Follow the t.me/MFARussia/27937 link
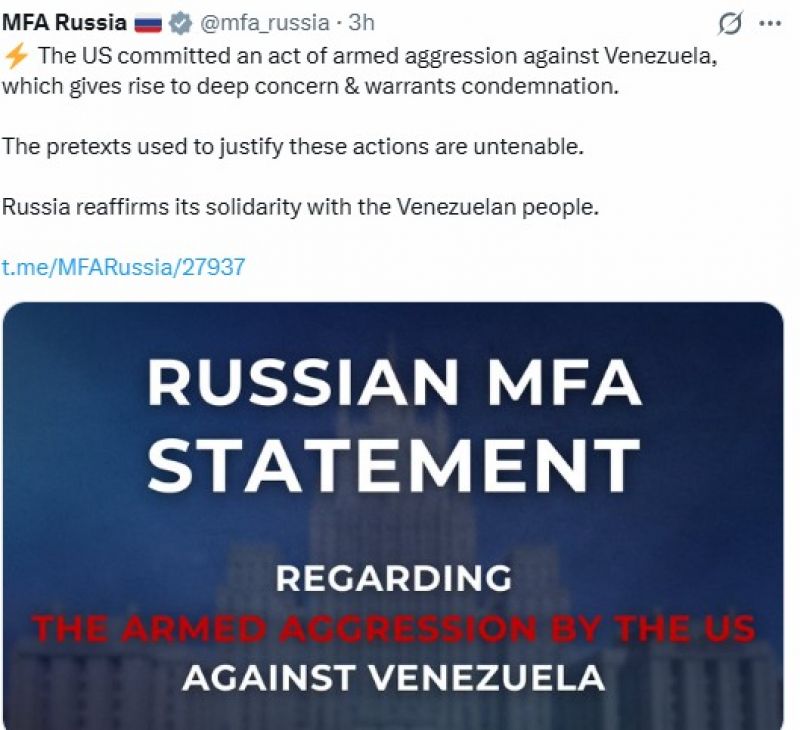This screenshot has height=730, width=800. (x=123, y=267)
